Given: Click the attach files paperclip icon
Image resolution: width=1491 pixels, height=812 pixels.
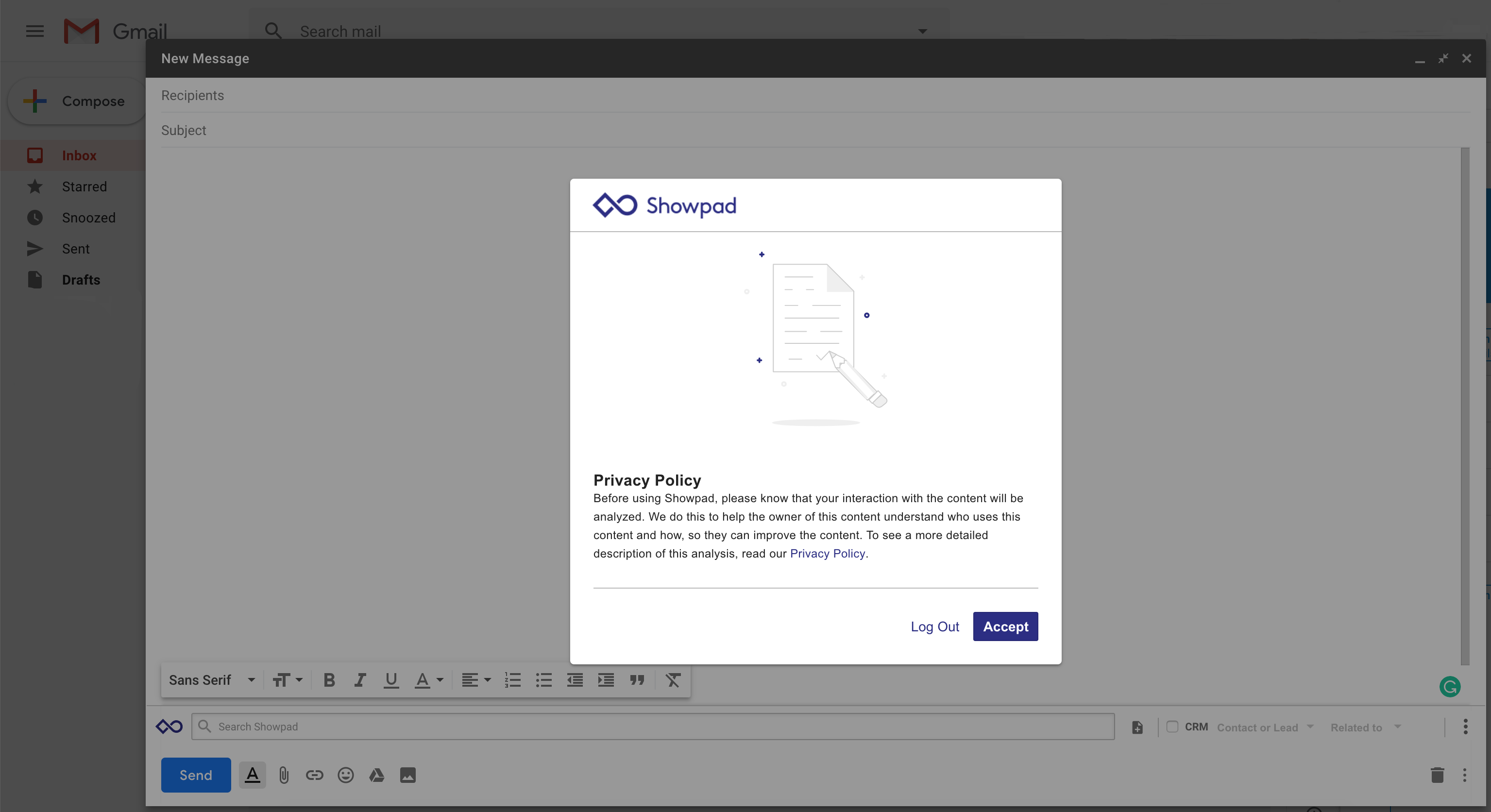Looking at the screenshot, I should point(284,775).
